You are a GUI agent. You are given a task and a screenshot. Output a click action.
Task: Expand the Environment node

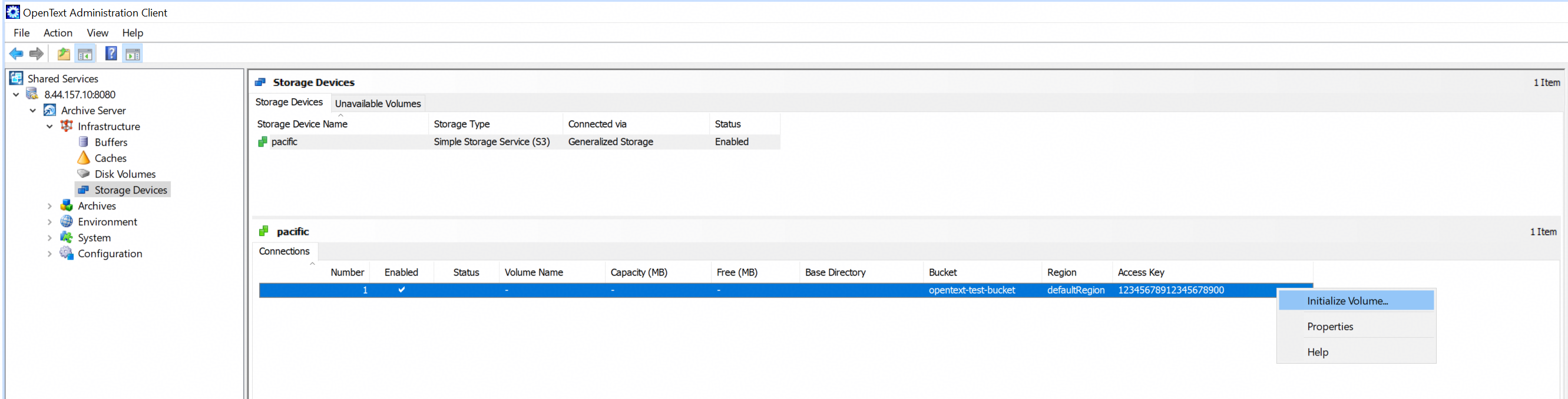tap(50, 222)
